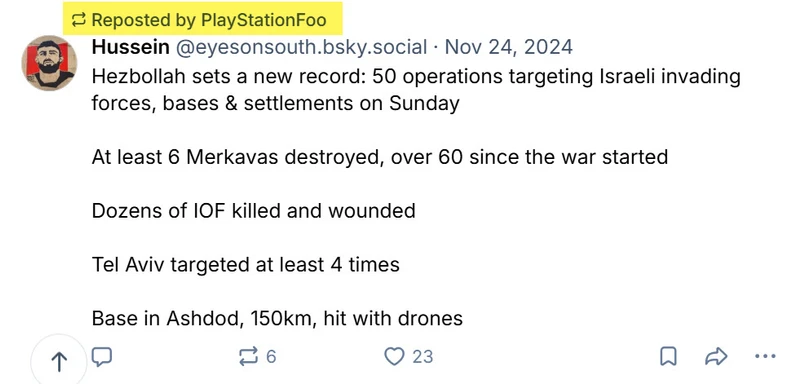Open the PlayStationFoo reposter profile link
800x384 pixels.
tap(264, 20)
